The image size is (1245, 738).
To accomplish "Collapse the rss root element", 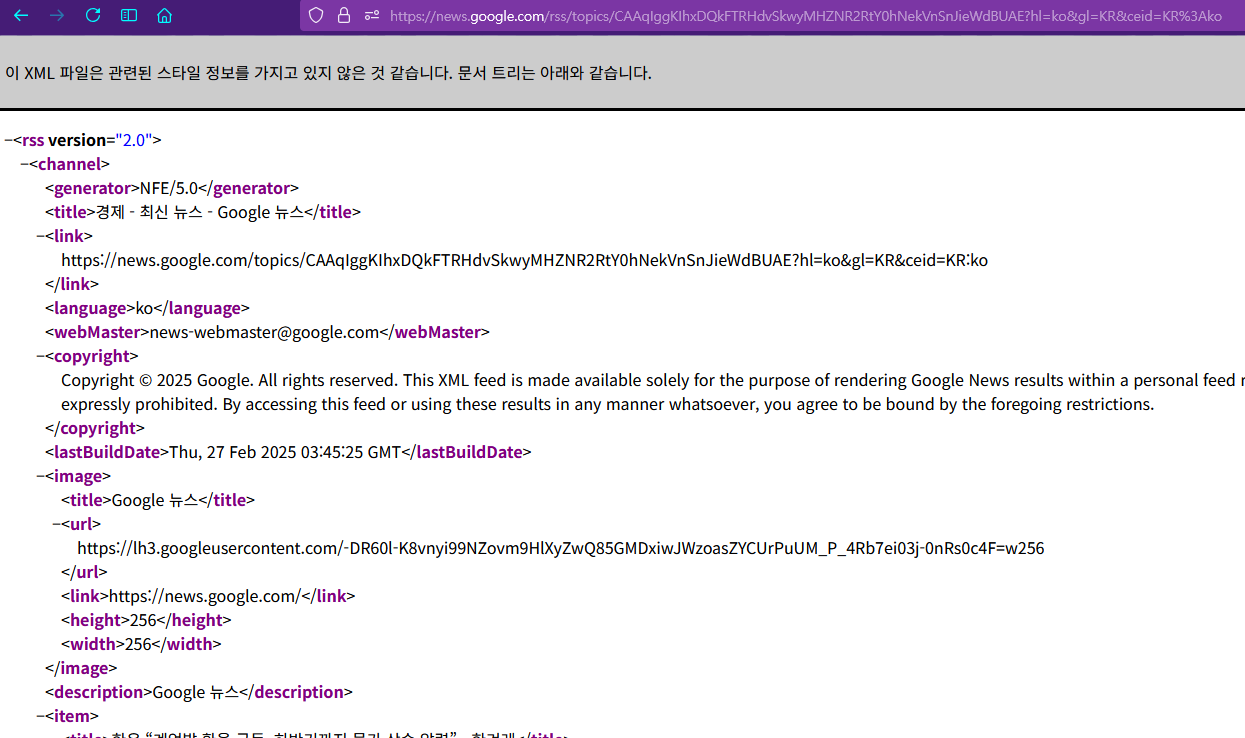I will (8, 140).
